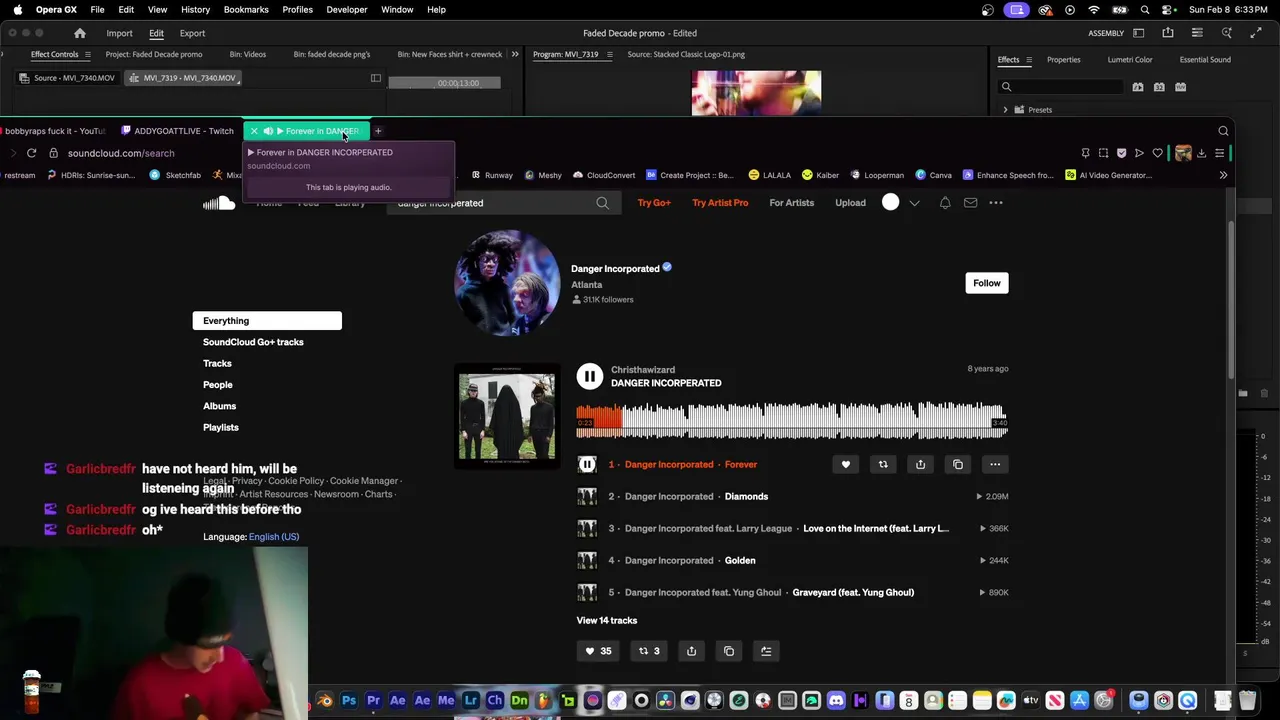Open more options for Forever track
Image resolution: width=1280 pixels, height=720 pixels.
995,464
